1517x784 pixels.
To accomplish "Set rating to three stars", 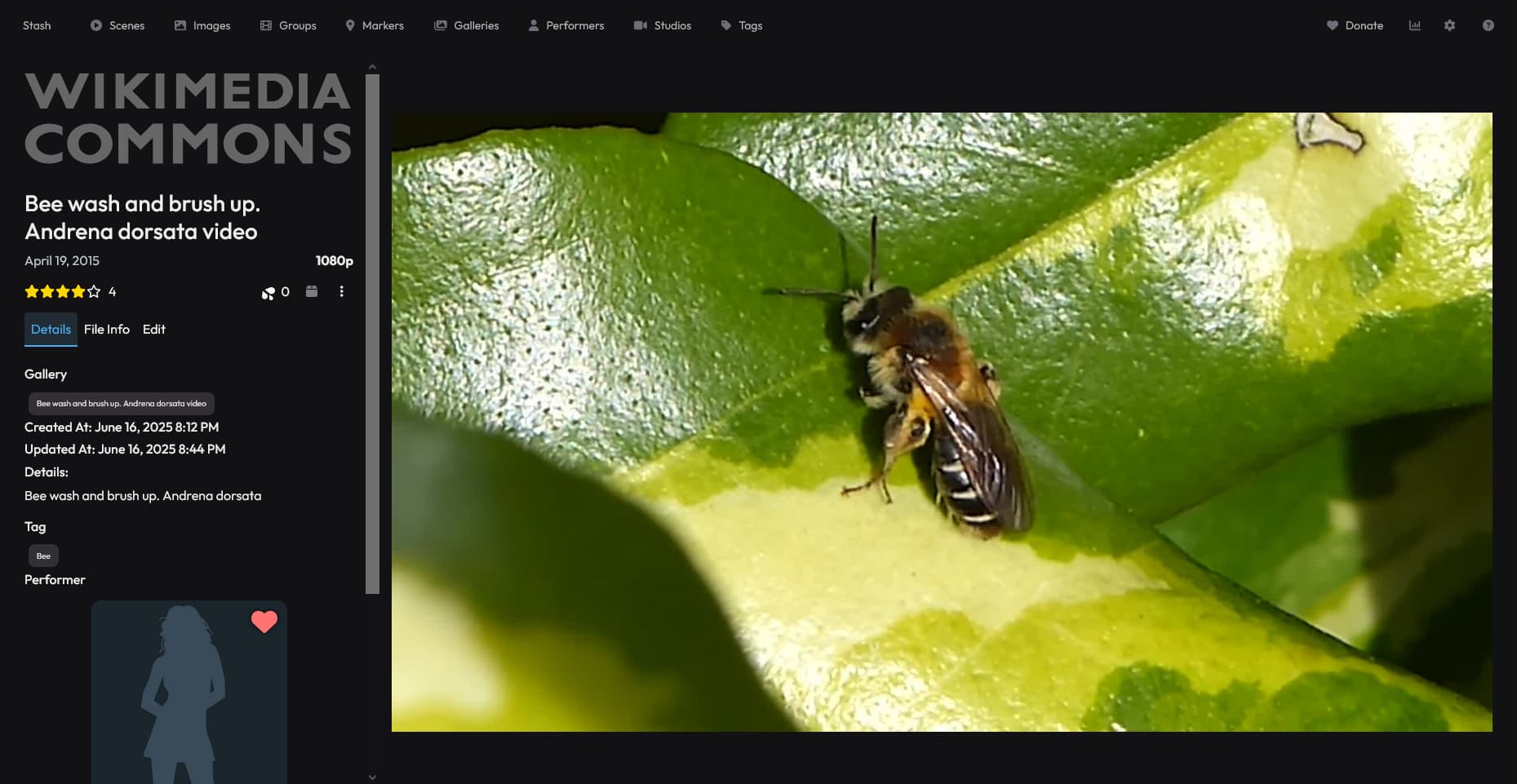I will pyautogui.click(x=63, y=291).
